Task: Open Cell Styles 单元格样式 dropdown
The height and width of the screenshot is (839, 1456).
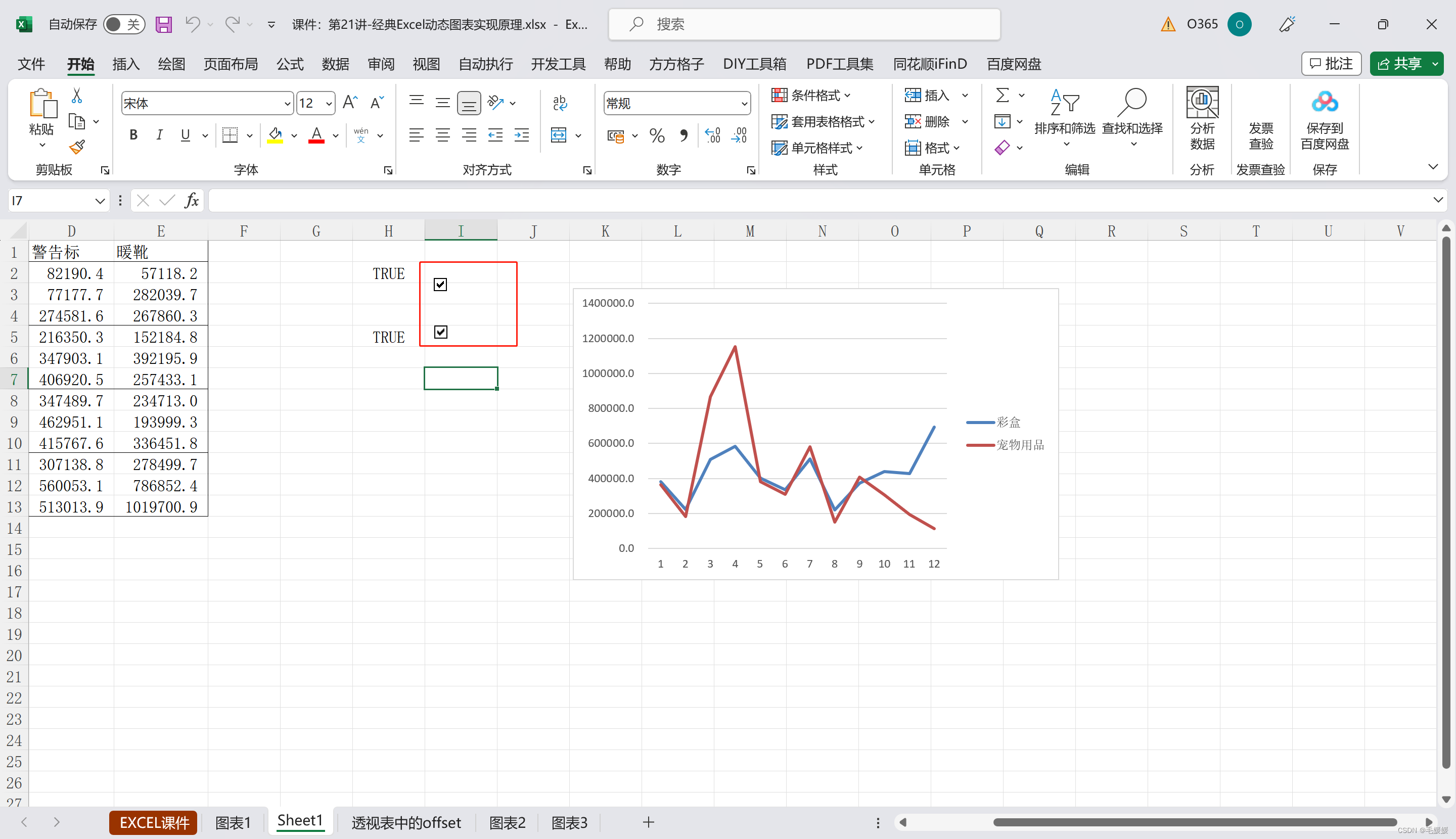Action: (x=817, y=148)
